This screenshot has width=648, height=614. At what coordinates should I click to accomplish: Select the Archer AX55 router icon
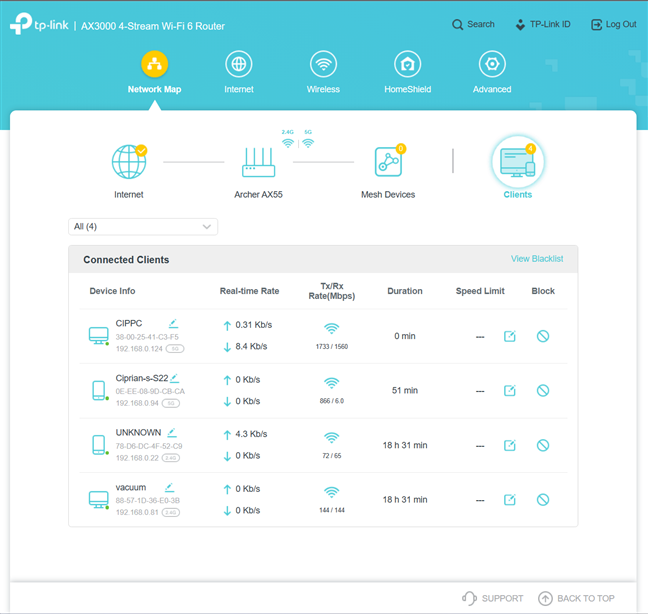tap(258, 162)
